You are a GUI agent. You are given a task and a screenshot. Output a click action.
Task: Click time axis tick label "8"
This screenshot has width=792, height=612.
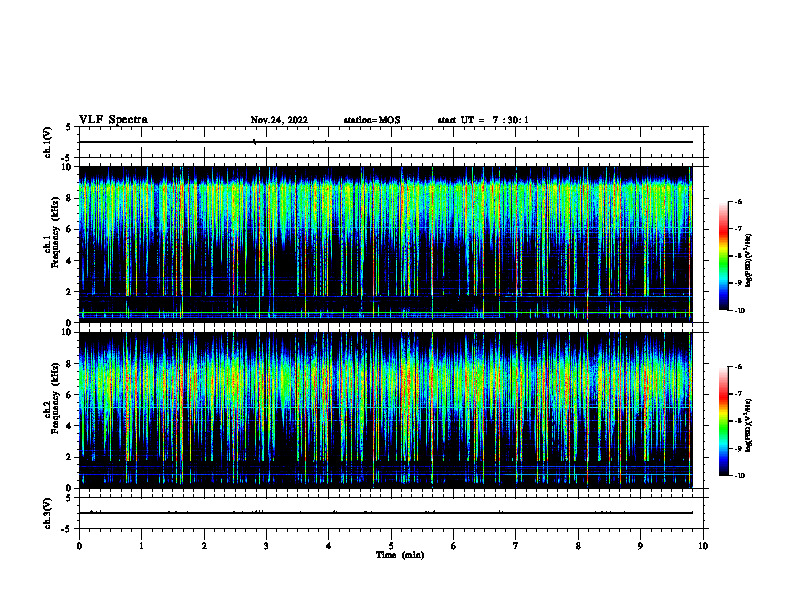[578, 546]
